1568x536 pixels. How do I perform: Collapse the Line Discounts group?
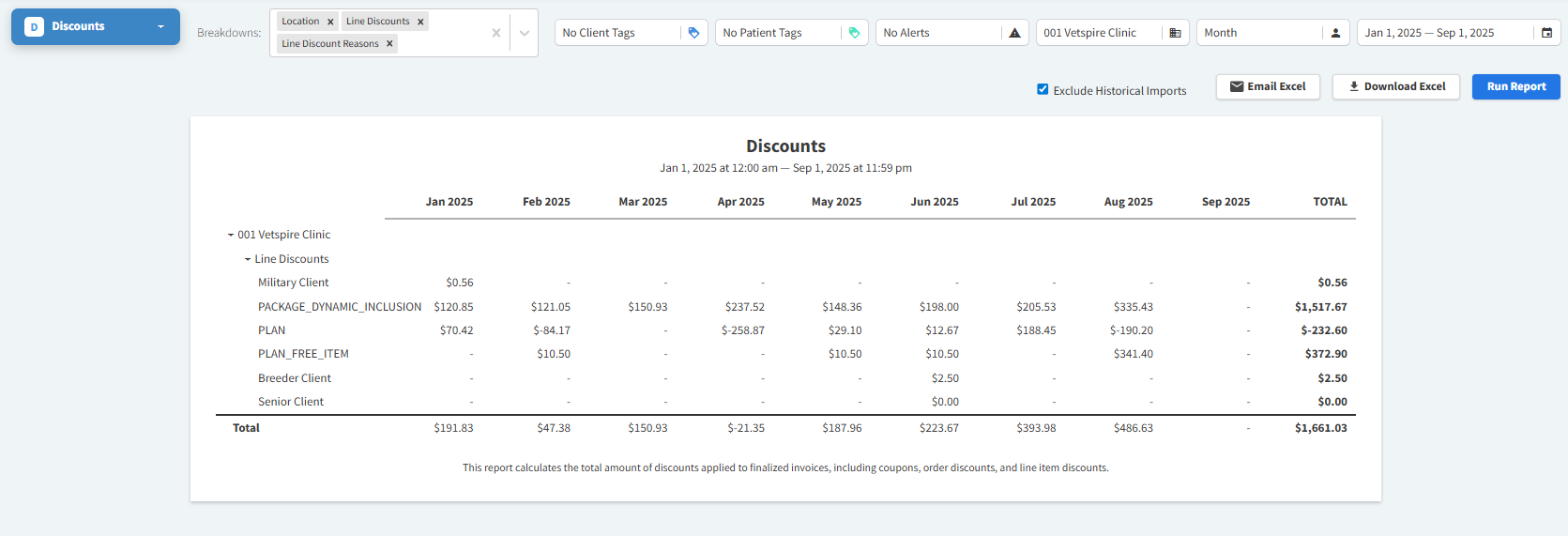pos(248,259)
